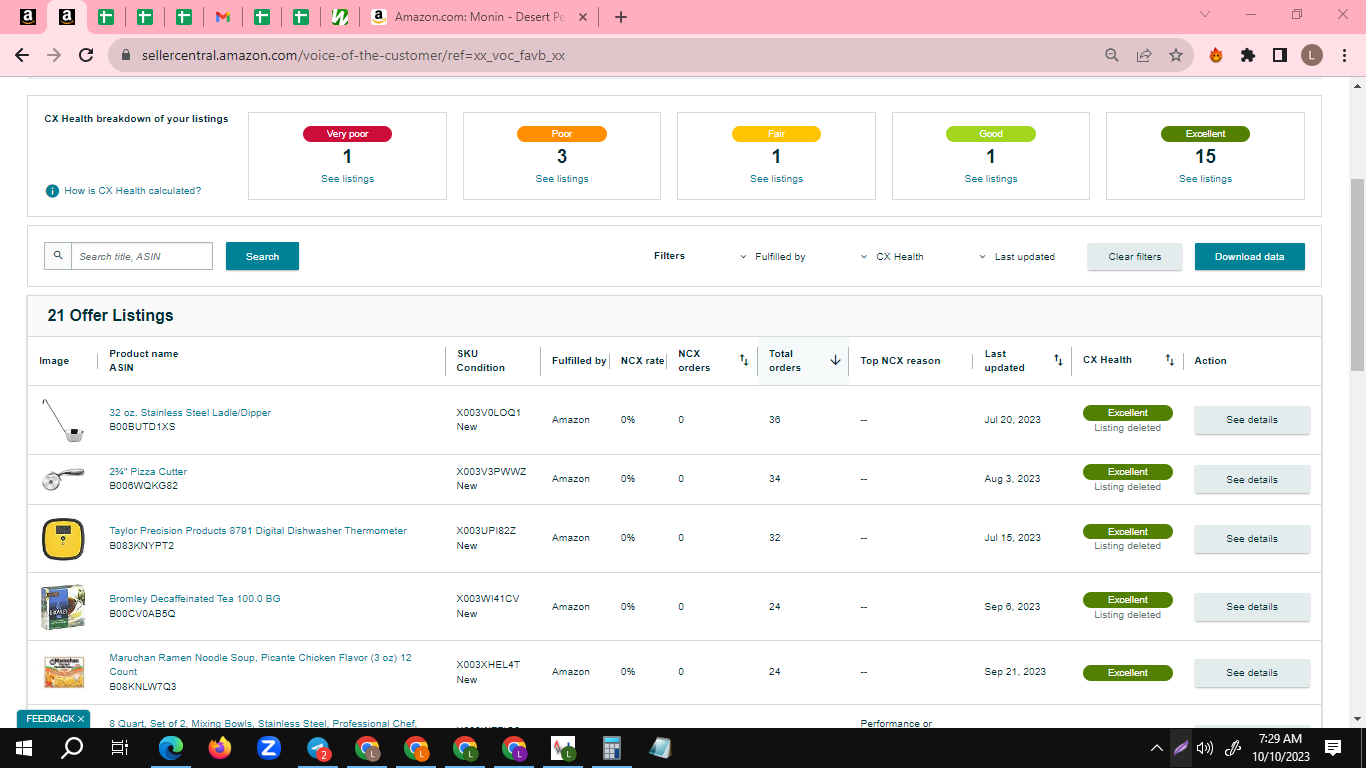Open the Chrome profile avatar L

pyautogui.click(x=1312, y=55)
